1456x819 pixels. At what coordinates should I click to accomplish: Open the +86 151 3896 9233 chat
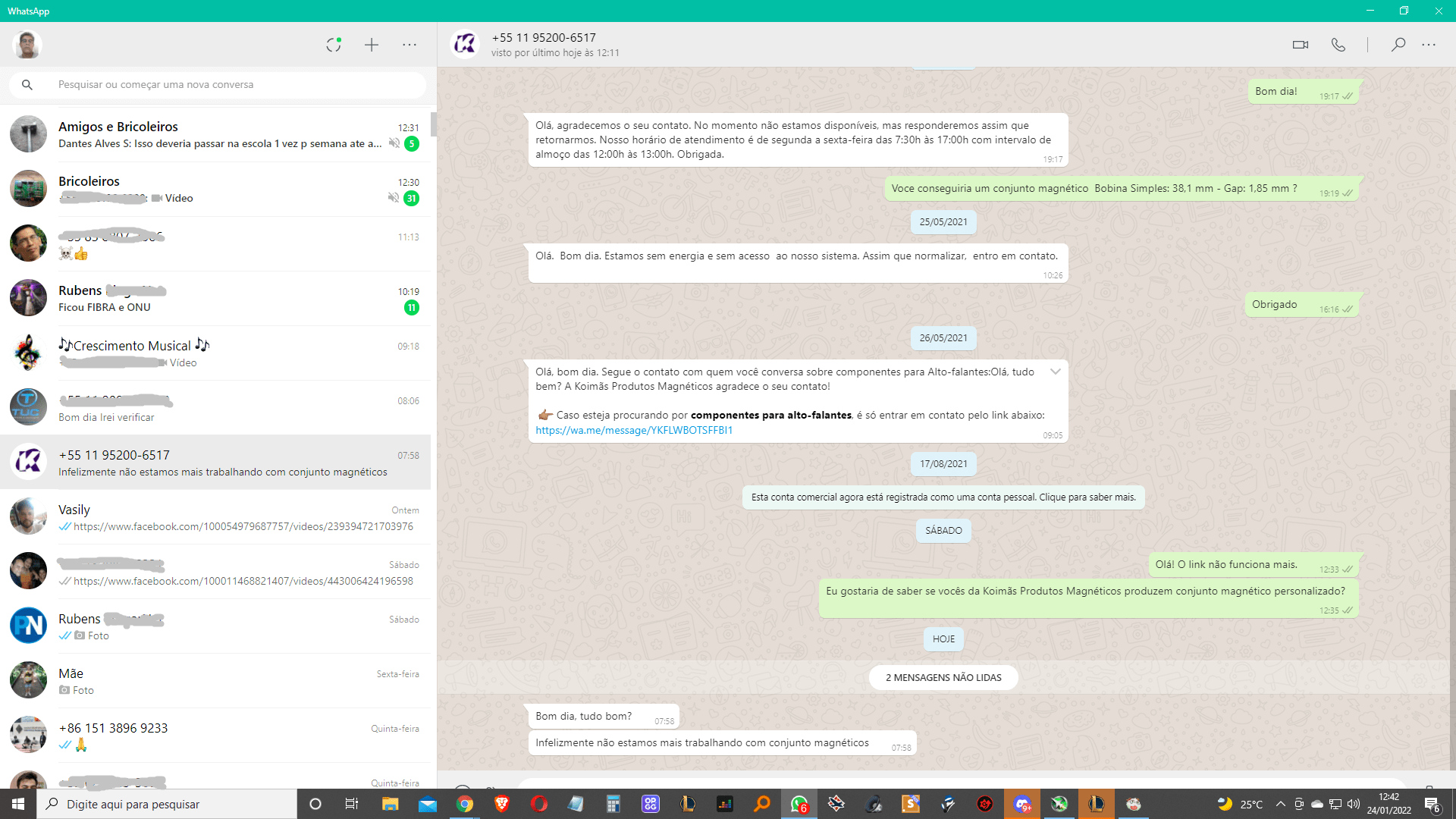click(215, 736)
